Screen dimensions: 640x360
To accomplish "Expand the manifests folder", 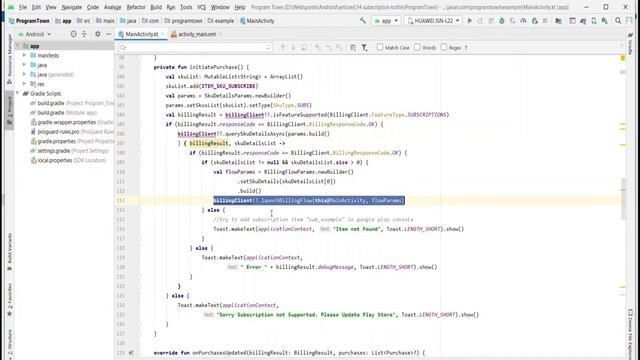I will pos(24,55).
